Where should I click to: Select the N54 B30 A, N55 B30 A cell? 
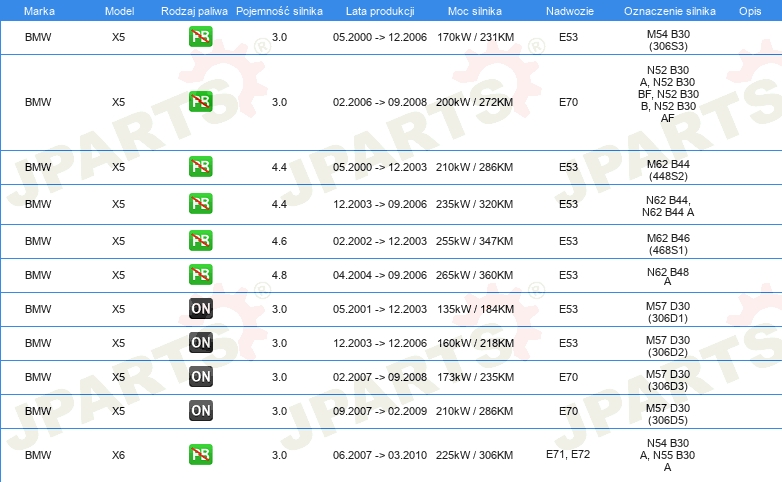click(668, 455)
